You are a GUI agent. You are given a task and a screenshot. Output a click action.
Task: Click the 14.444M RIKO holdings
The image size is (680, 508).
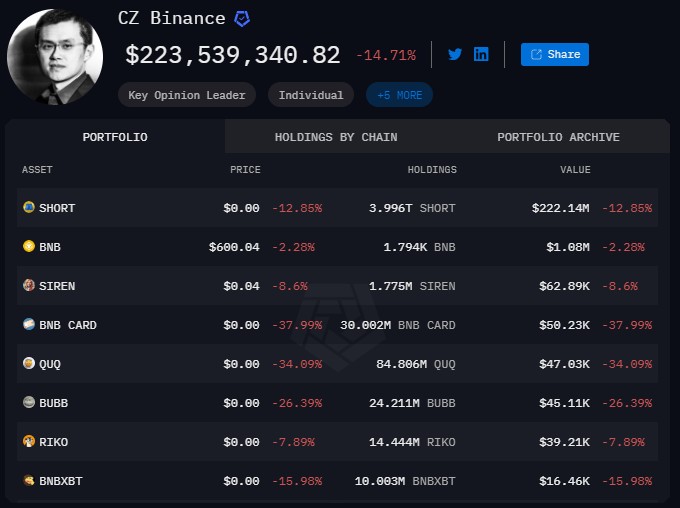pyautogui.click(x=412, y=442)
